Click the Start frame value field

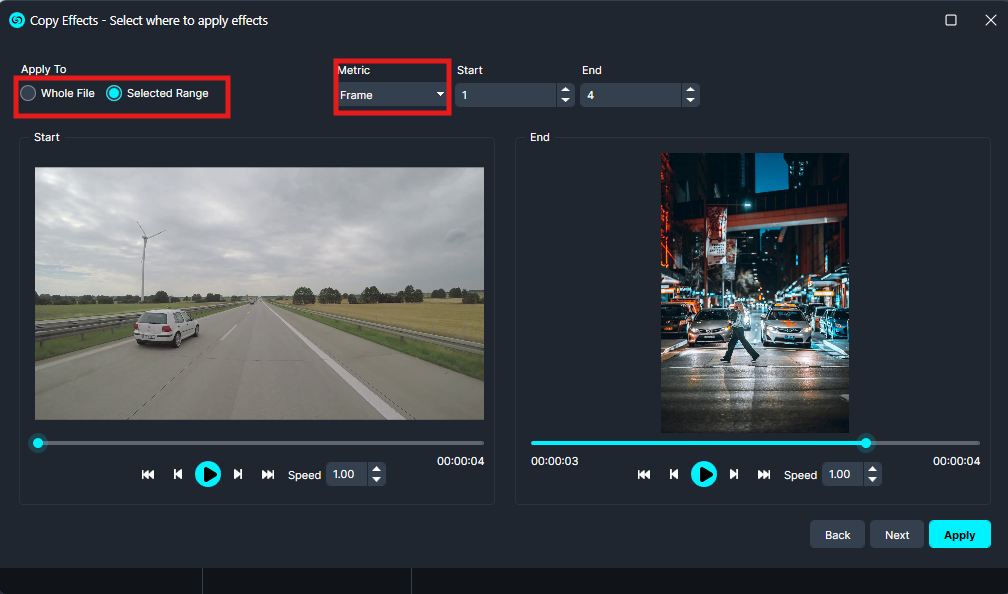coord(506,95)
